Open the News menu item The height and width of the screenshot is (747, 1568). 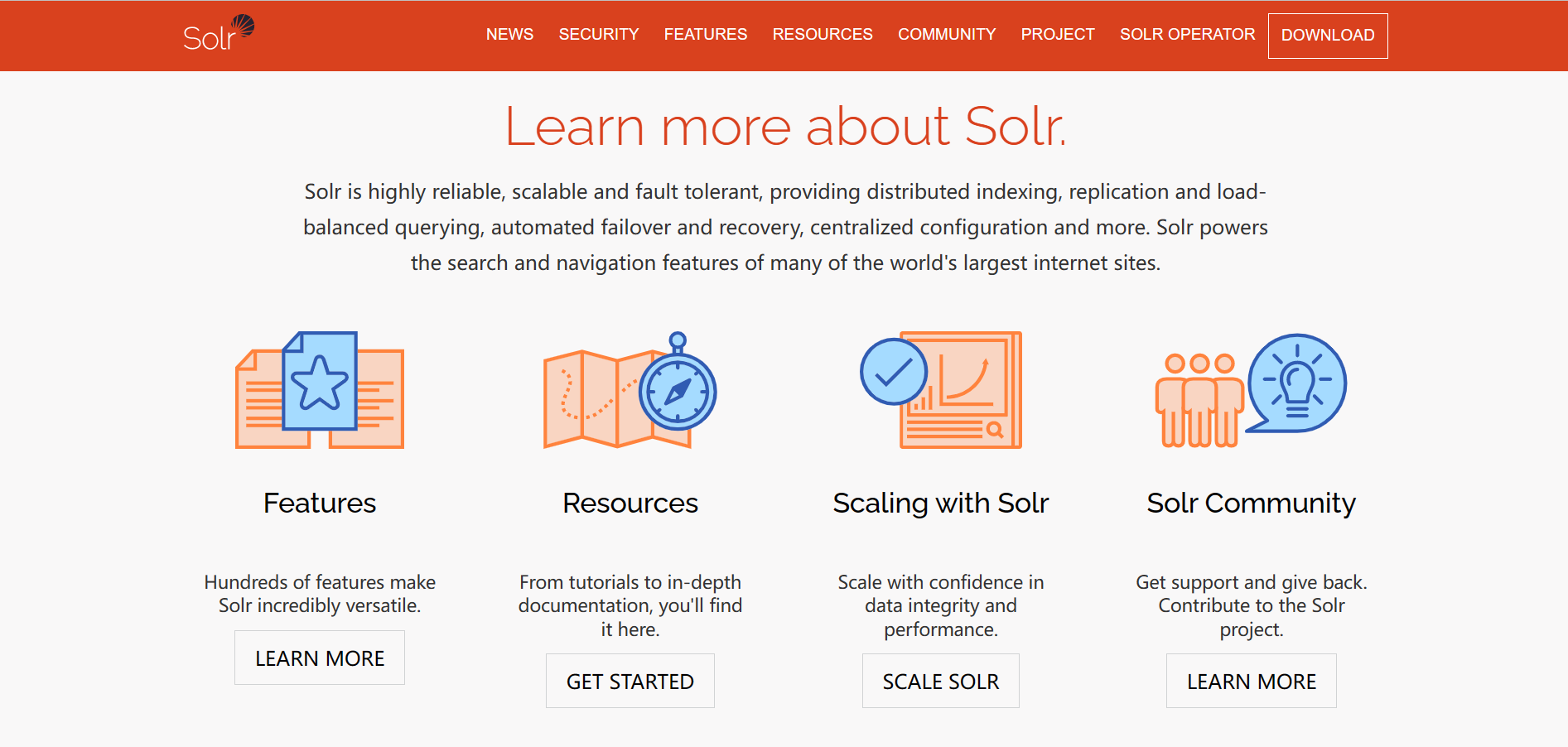click(509, 35)
